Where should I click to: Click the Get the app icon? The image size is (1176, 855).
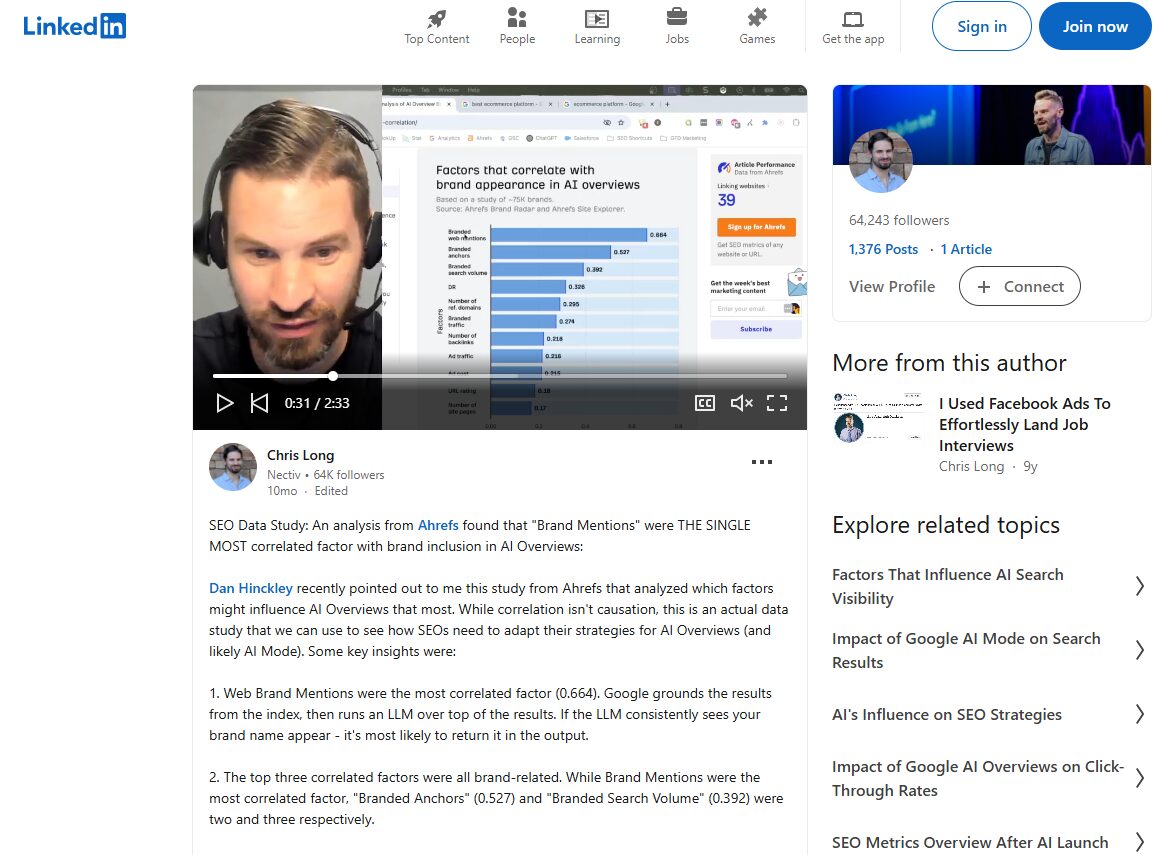pos(852,18)
